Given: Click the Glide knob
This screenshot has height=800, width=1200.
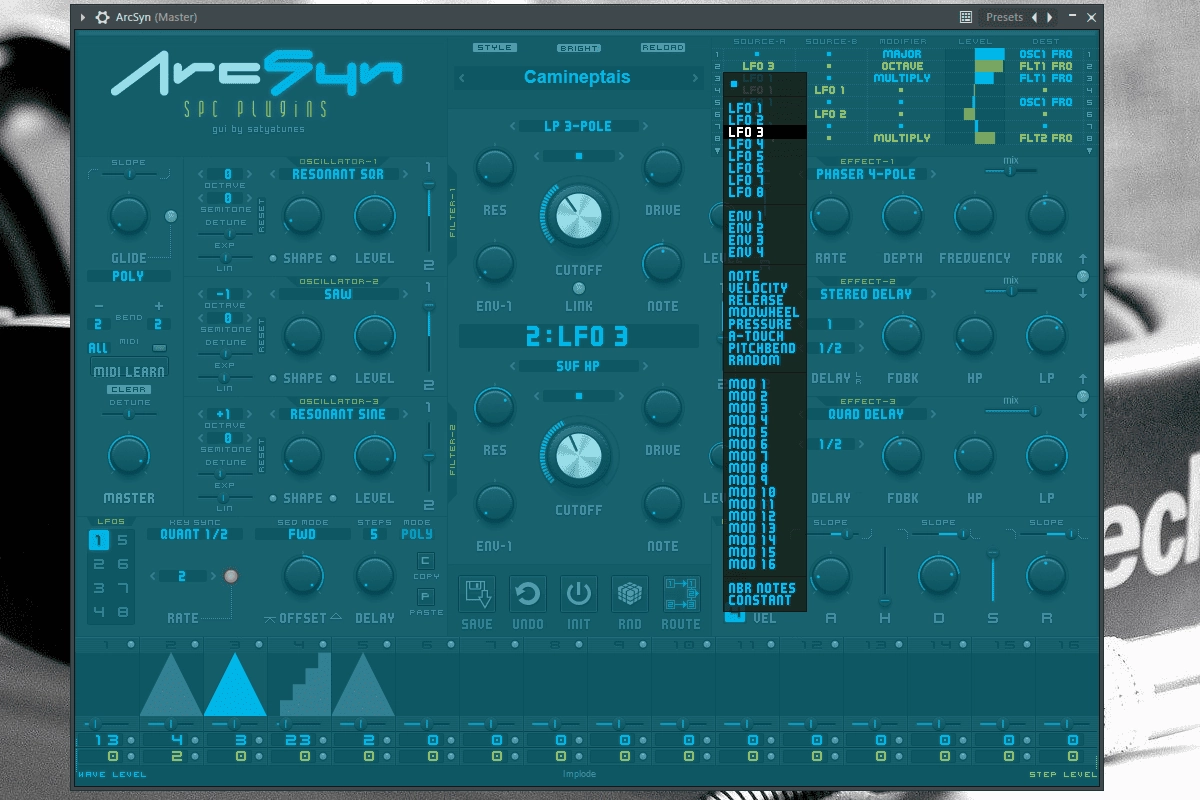Looking at the screenshot, I should pos(128,217).
